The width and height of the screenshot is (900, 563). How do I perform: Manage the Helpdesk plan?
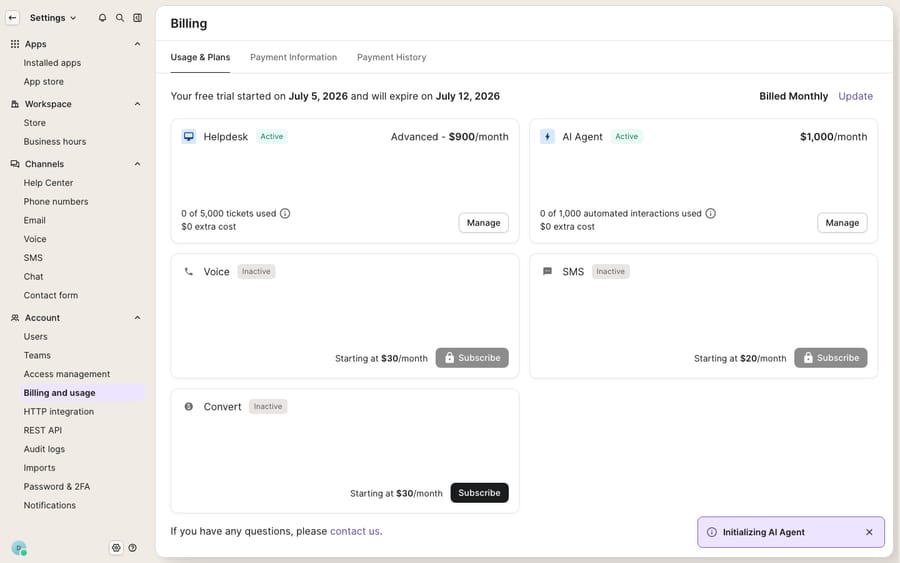tap(483, 223)
